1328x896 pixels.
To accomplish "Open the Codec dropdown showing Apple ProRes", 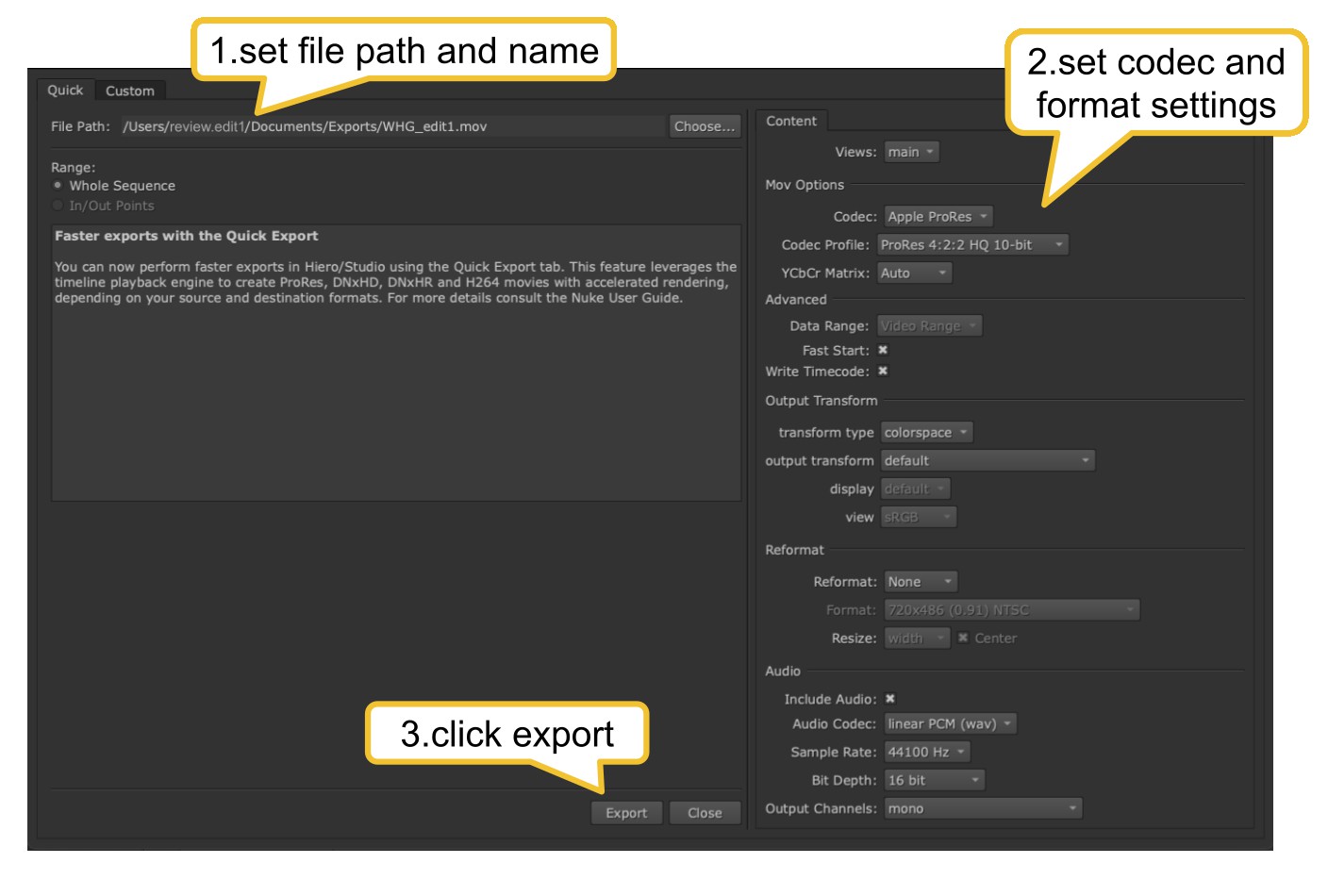I will pyautogui.click(x=938, y=217).
